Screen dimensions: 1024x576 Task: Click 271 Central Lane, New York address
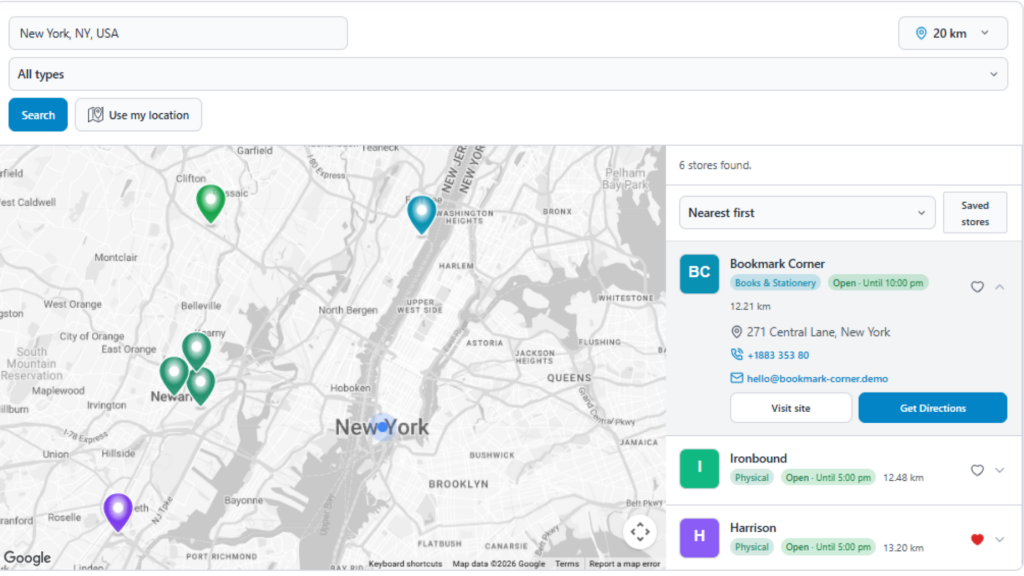pos(818,332)
